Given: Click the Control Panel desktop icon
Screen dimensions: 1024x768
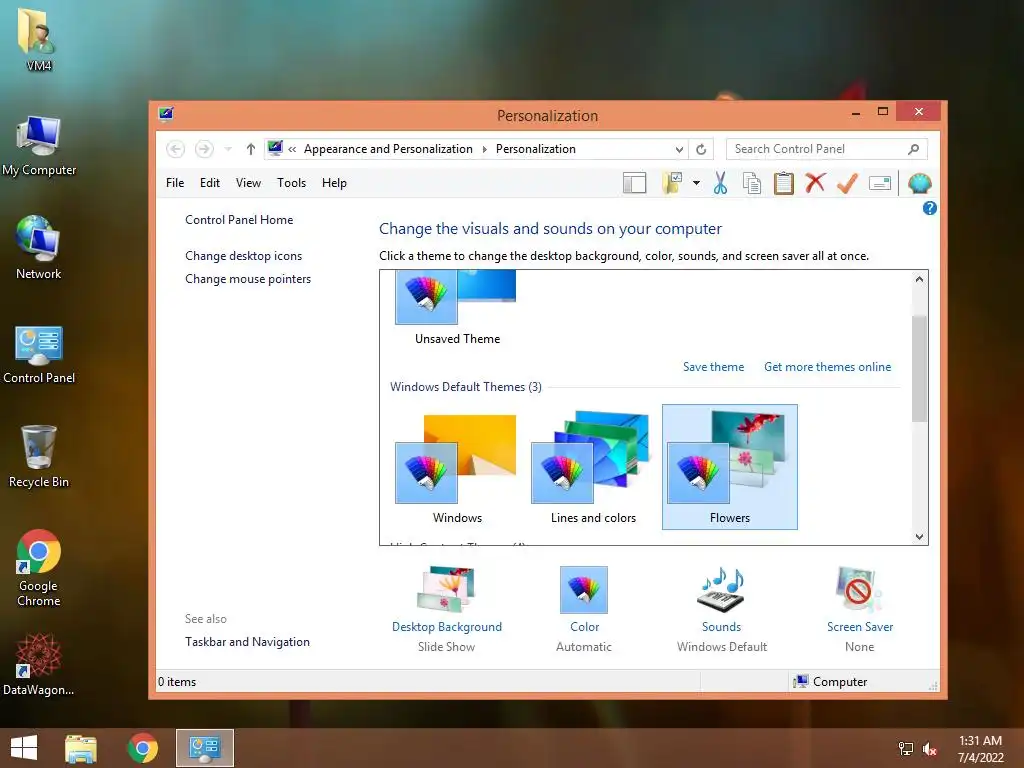Looking at the screenshot, I should click(x=39, y=354).
